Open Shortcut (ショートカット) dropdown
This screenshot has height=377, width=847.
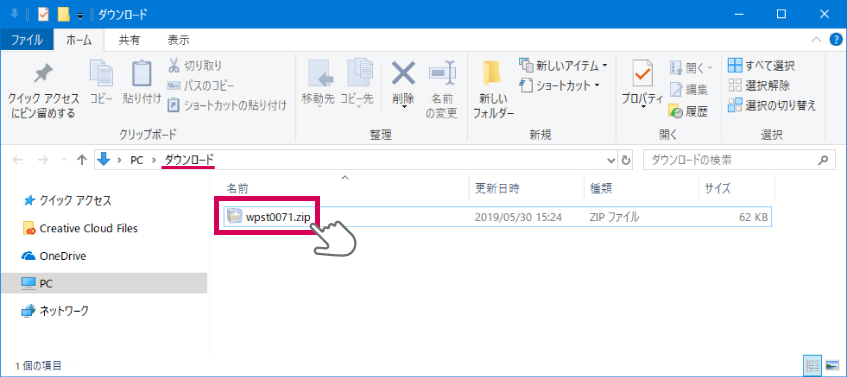click(560, 85)
